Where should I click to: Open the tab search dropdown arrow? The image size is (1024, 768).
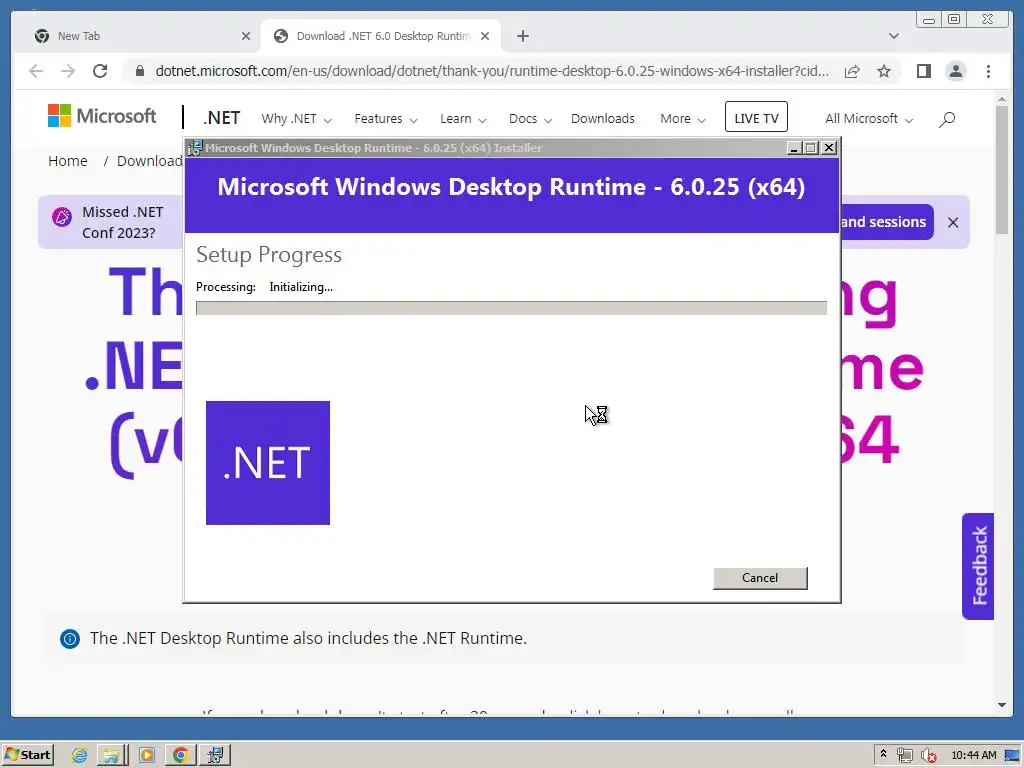[x=893, y=36]
